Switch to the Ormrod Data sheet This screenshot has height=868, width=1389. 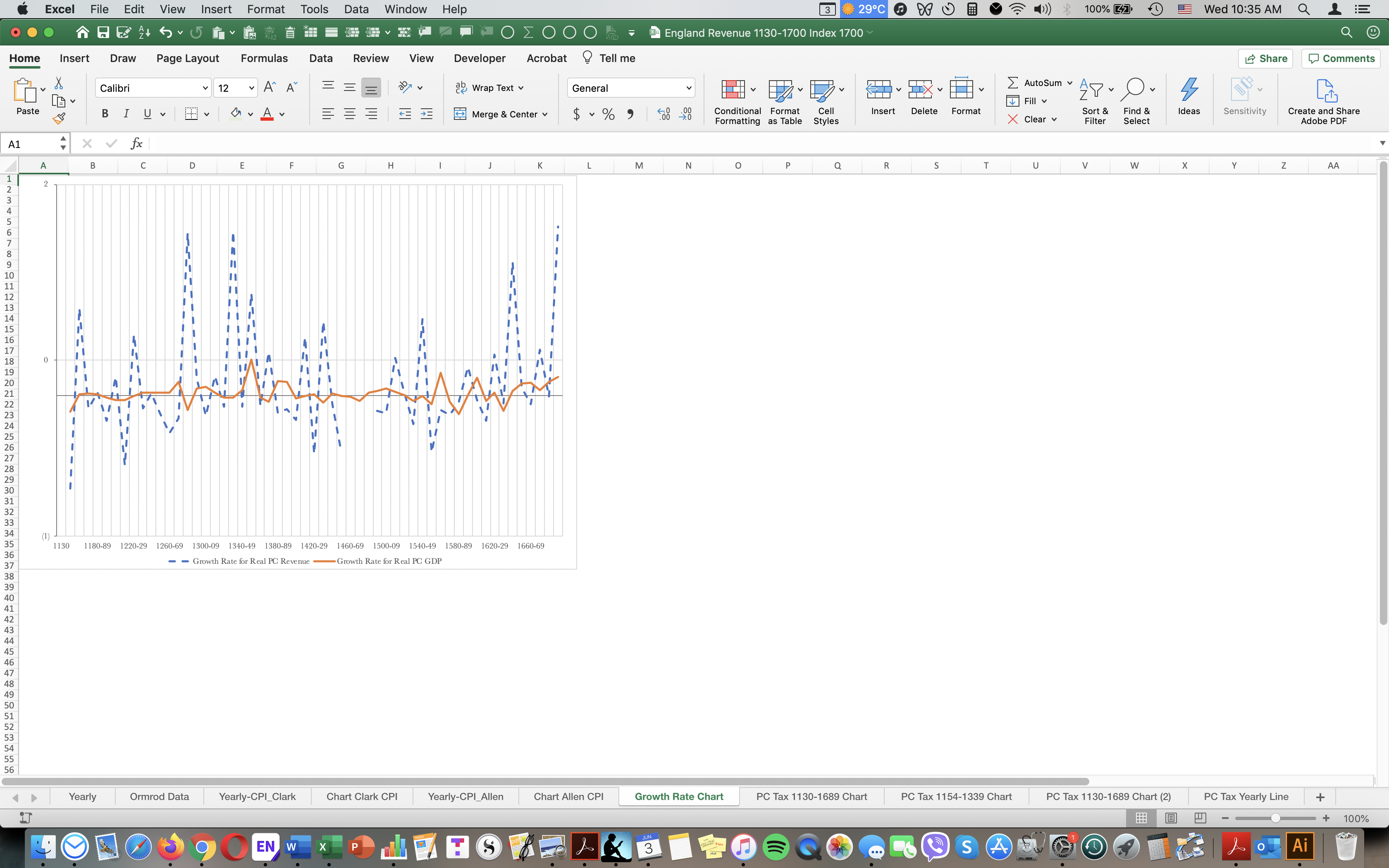tap(159, 797)
